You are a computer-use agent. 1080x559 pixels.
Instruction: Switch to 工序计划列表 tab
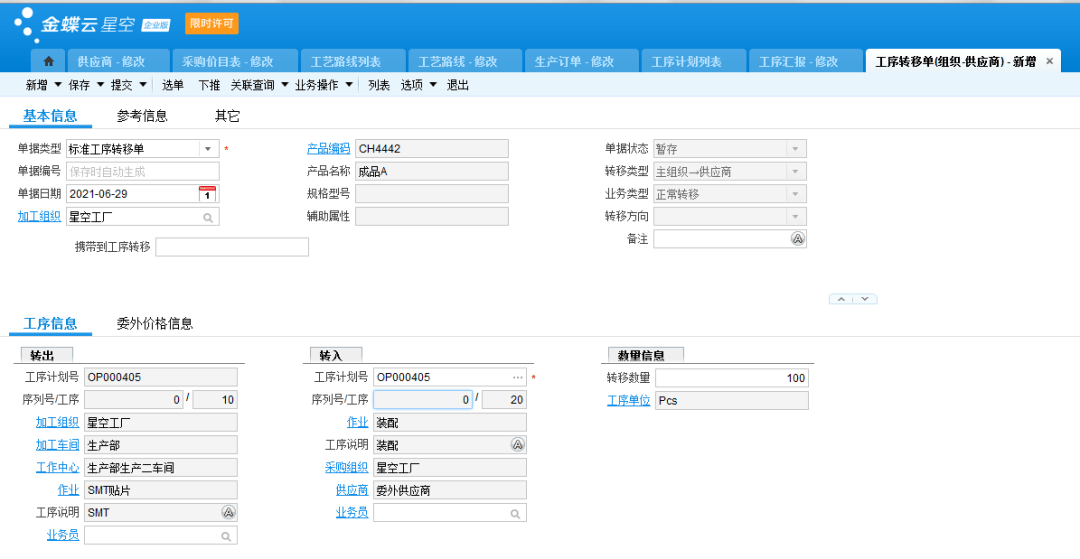click(x=694, y=61)
